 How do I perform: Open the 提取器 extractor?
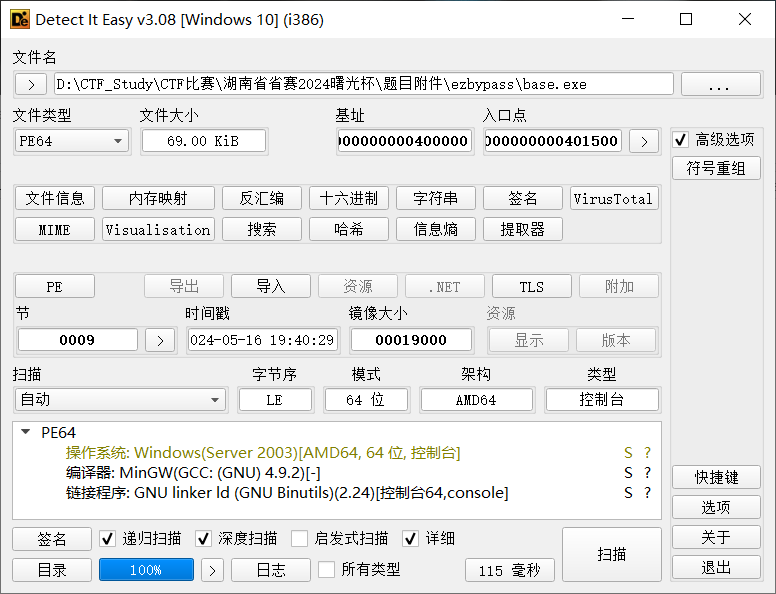[x=523, y=230]
